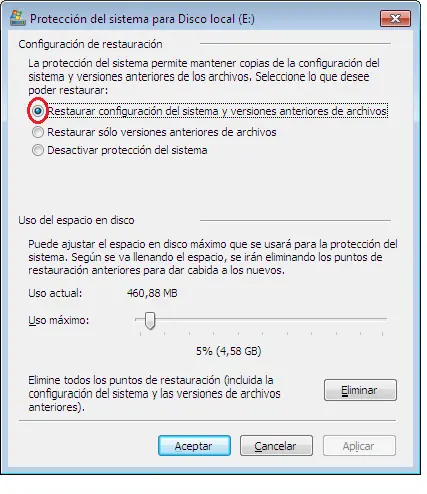Confirm with the Aceptar button

coord(194,446)
